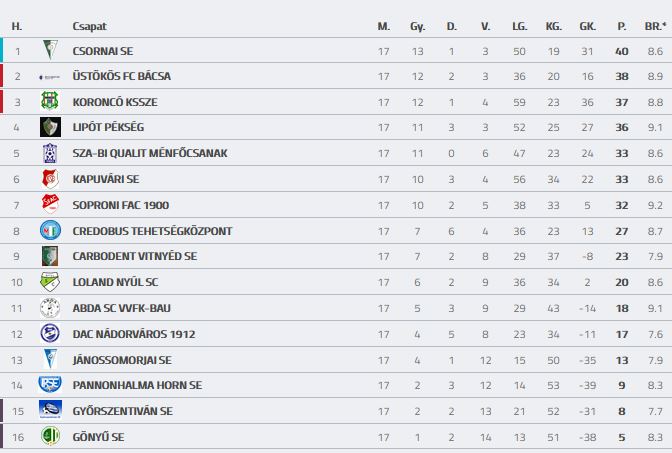
Task: Click the Koroncó KSSZE team logo
Action: [x=49, y=101]
